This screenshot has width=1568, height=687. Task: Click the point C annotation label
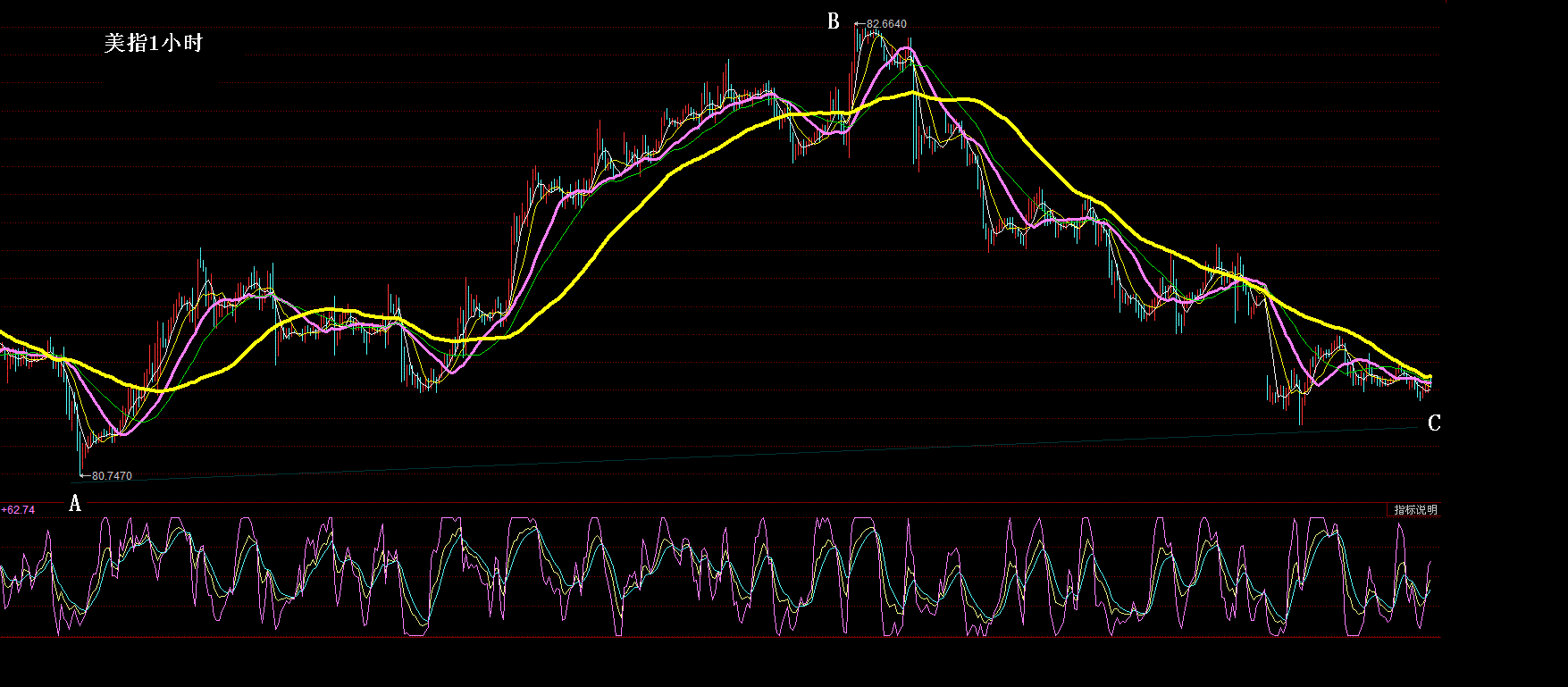(x=1434, y=423)
